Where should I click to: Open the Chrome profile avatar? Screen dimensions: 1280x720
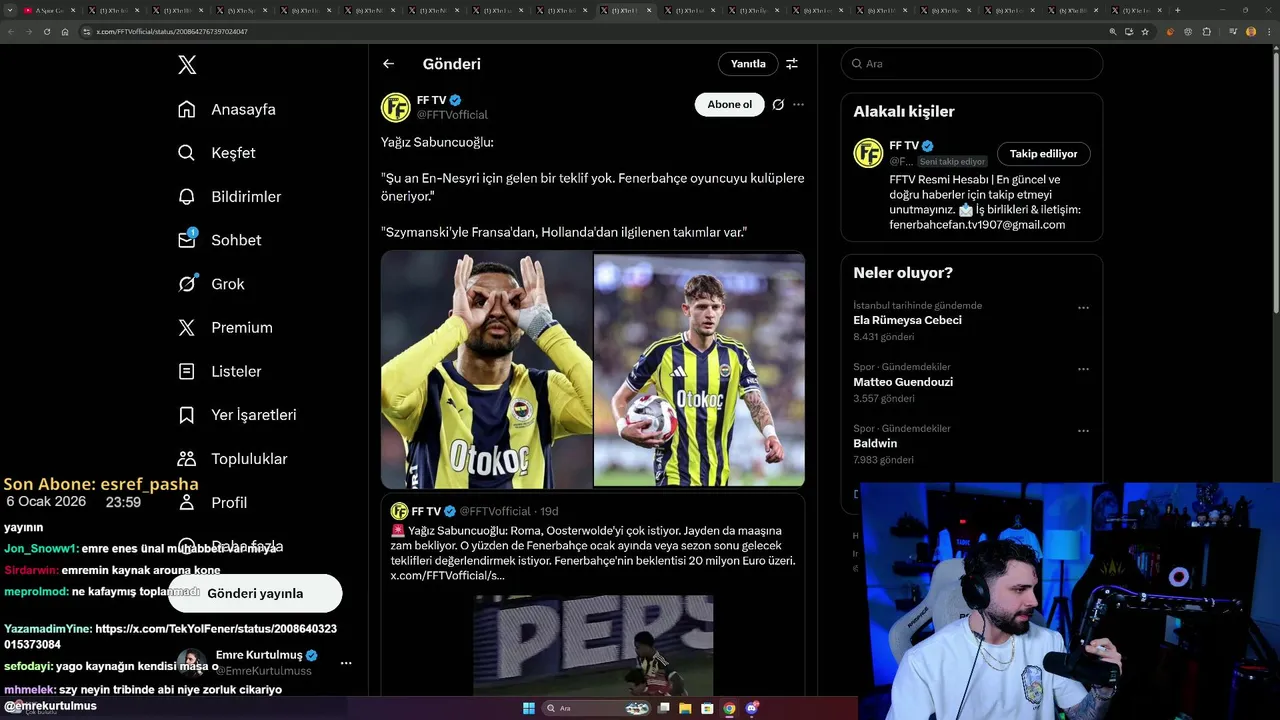pos(1251,32)
